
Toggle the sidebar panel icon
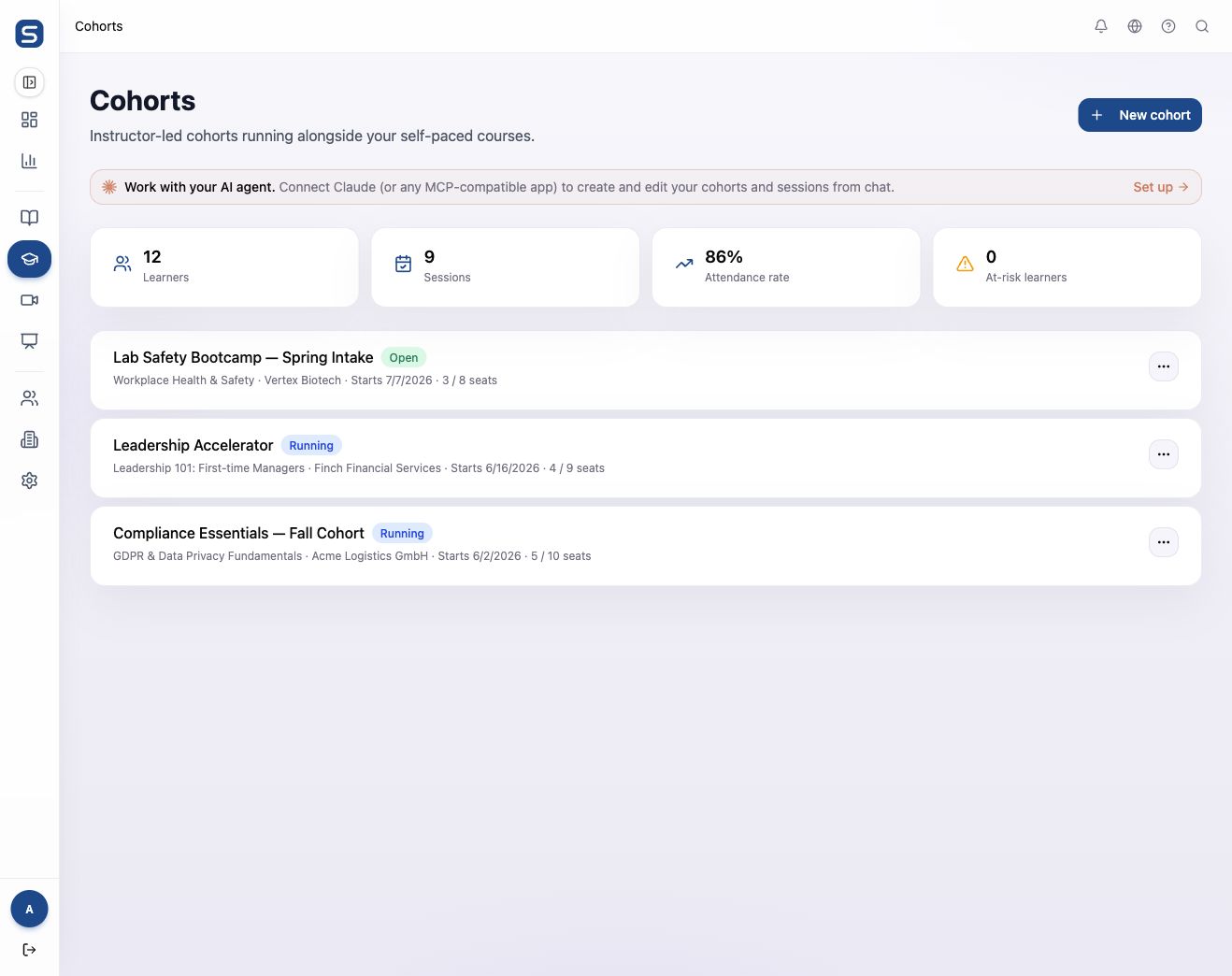[29, 82]
